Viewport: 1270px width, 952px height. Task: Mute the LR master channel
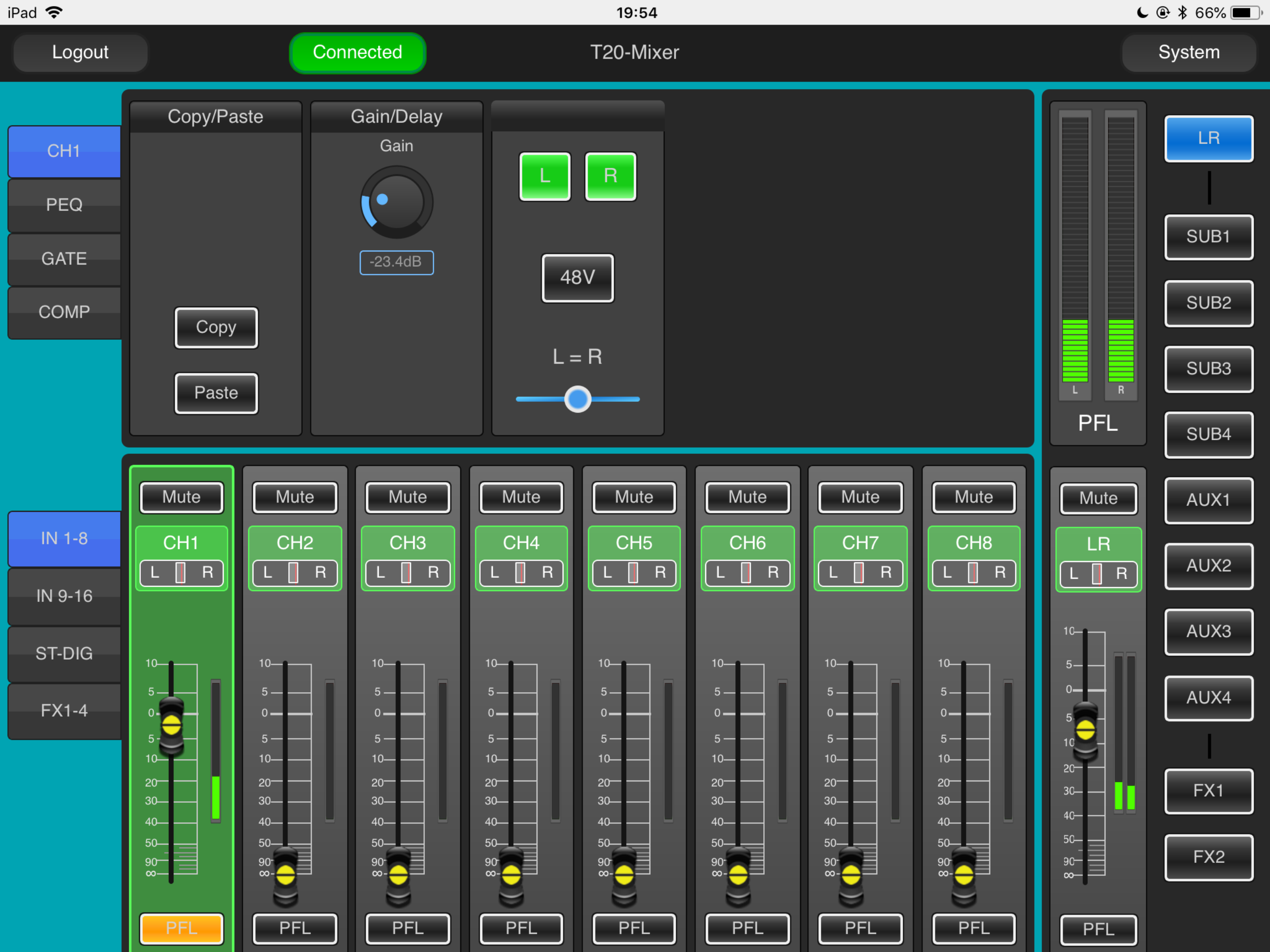[1098, 498]
